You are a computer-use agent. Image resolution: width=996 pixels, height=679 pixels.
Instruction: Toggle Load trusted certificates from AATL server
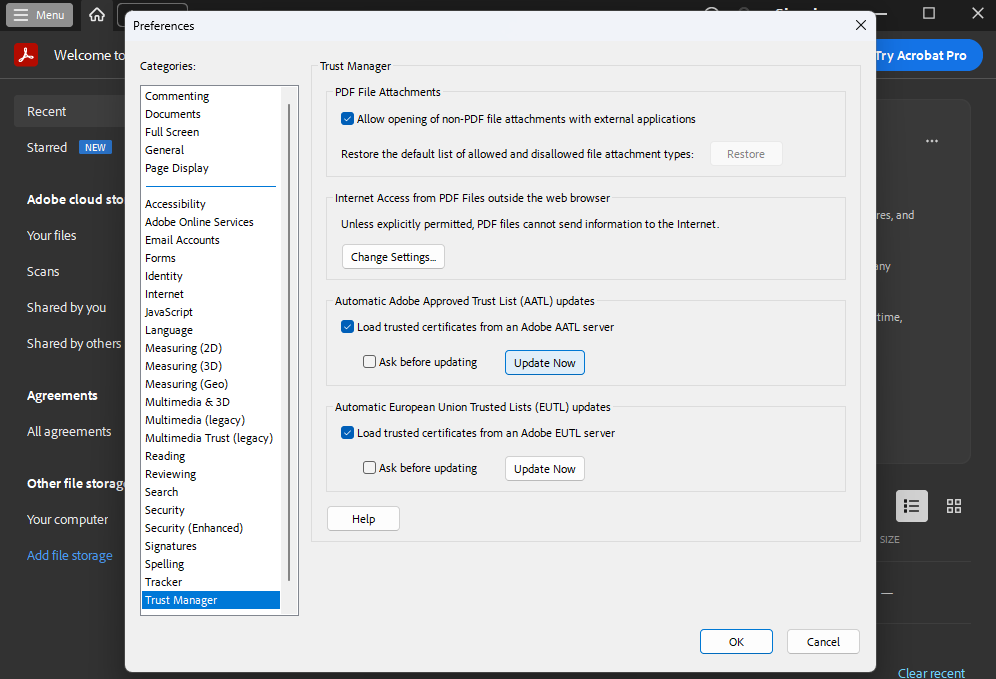(348, 327)
